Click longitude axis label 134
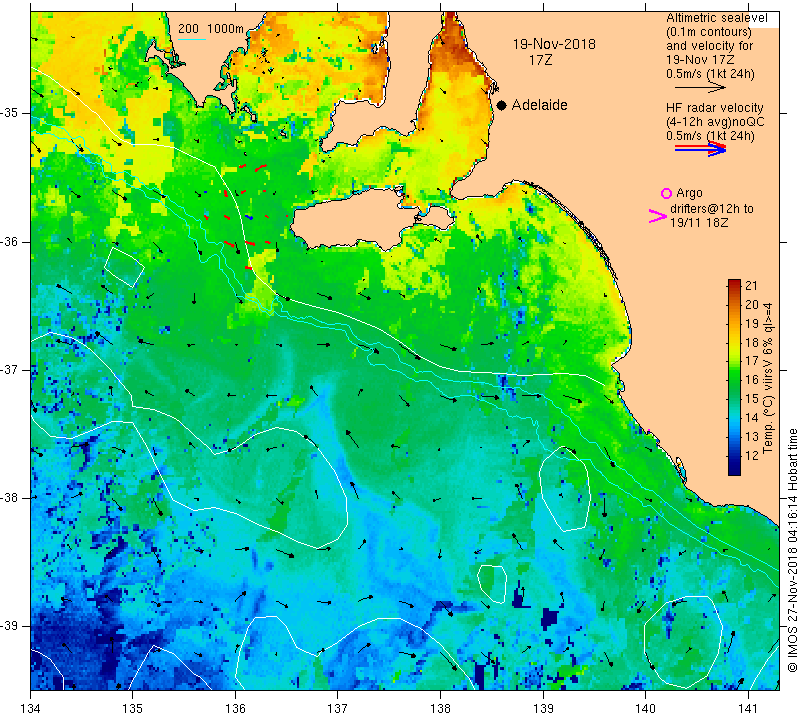 coord(31,709)
